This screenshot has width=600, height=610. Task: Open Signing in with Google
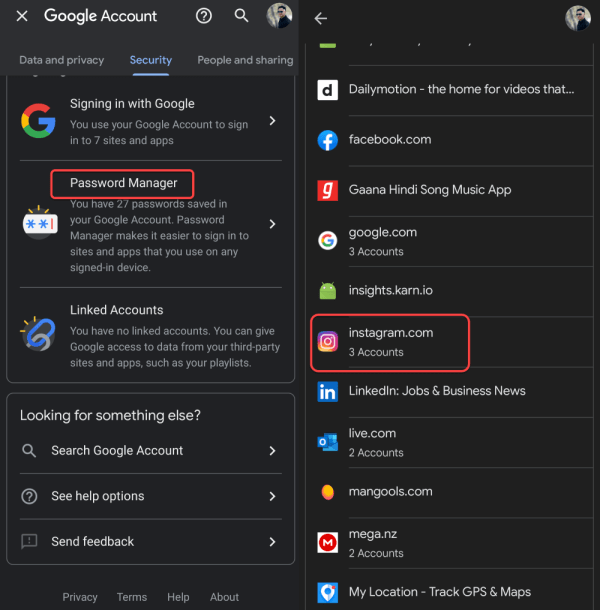151,121
